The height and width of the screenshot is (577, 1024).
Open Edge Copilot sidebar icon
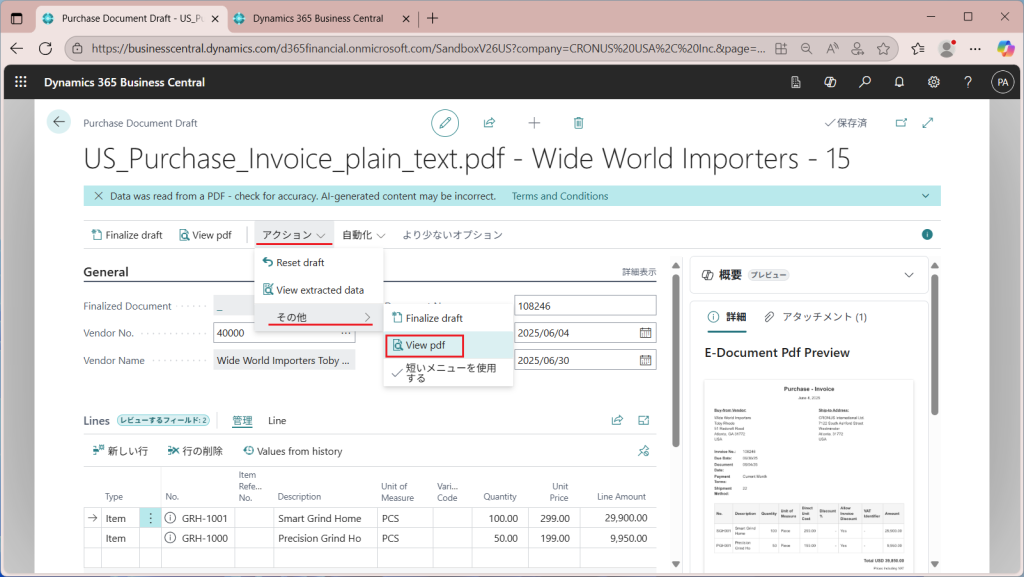(x=1006, y=48)
